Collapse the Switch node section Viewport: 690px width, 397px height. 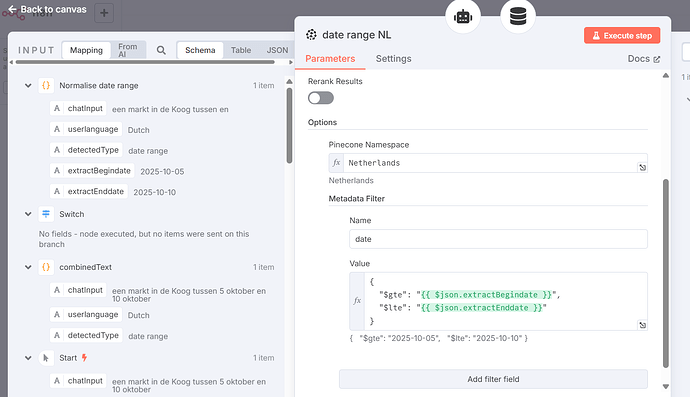pos(28,214)
